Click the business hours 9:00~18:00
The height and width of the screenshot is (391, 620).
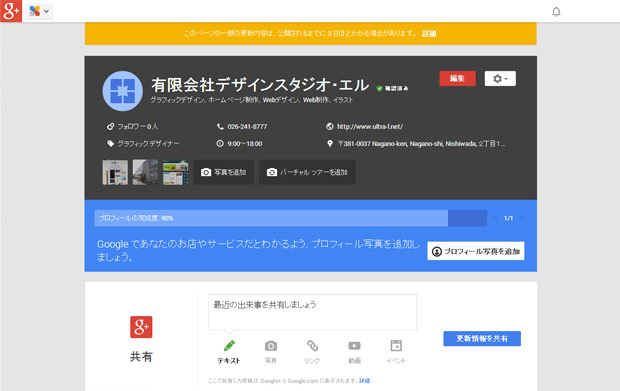(244, 144)
